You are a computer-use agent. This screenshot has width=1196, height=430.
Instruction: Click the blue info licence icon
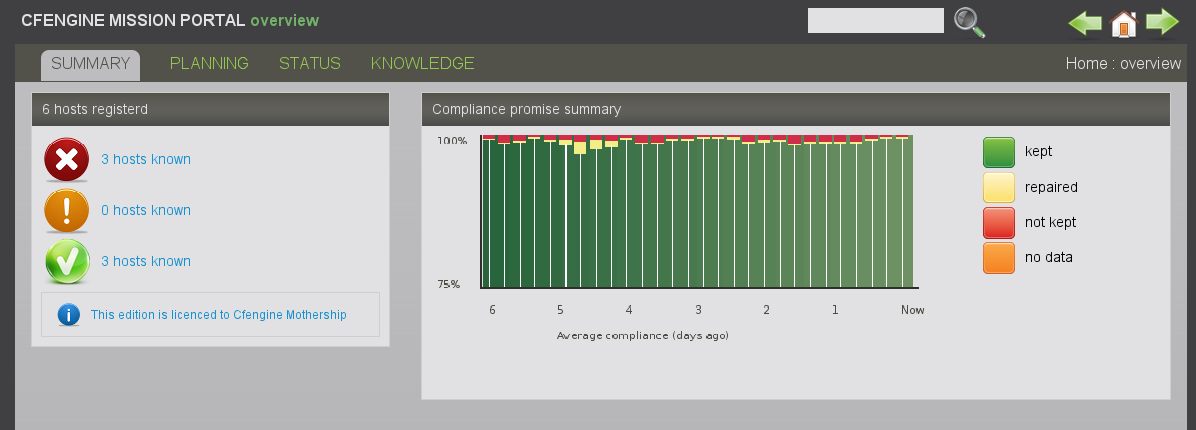[x=69, y=314]
